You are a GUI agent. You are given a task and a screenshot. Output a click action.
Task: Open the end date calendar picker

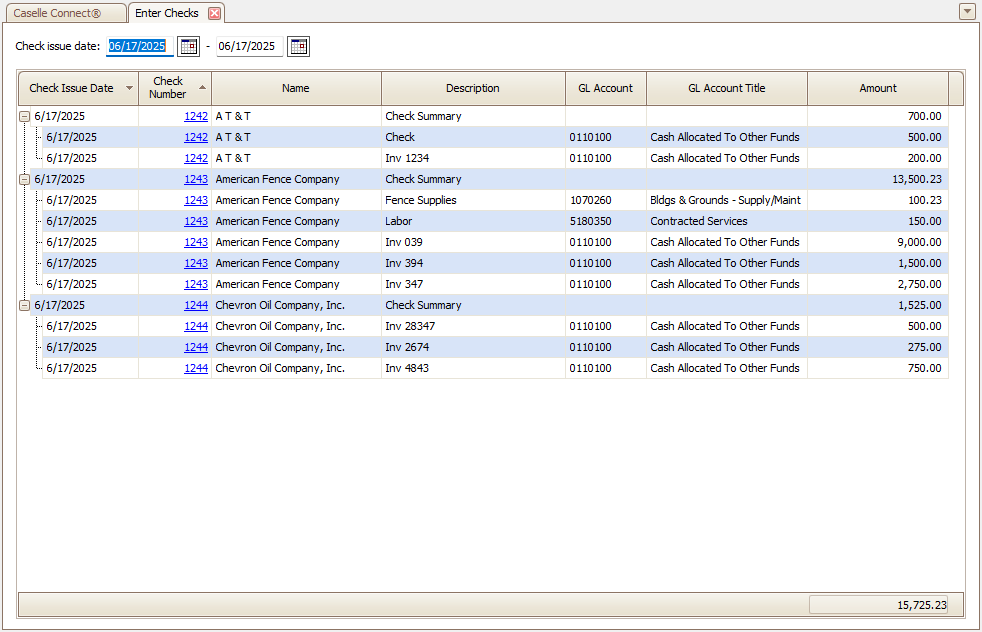pos(298,46)
